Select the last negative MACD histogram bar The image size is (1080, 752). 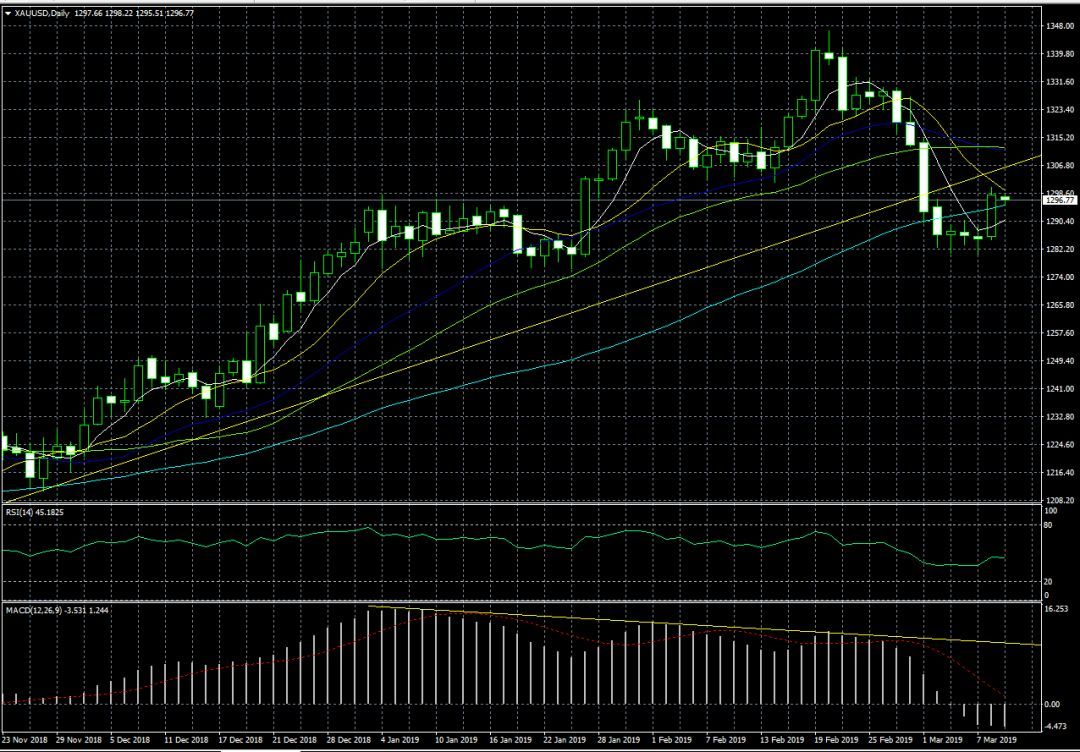(1004, 716)
